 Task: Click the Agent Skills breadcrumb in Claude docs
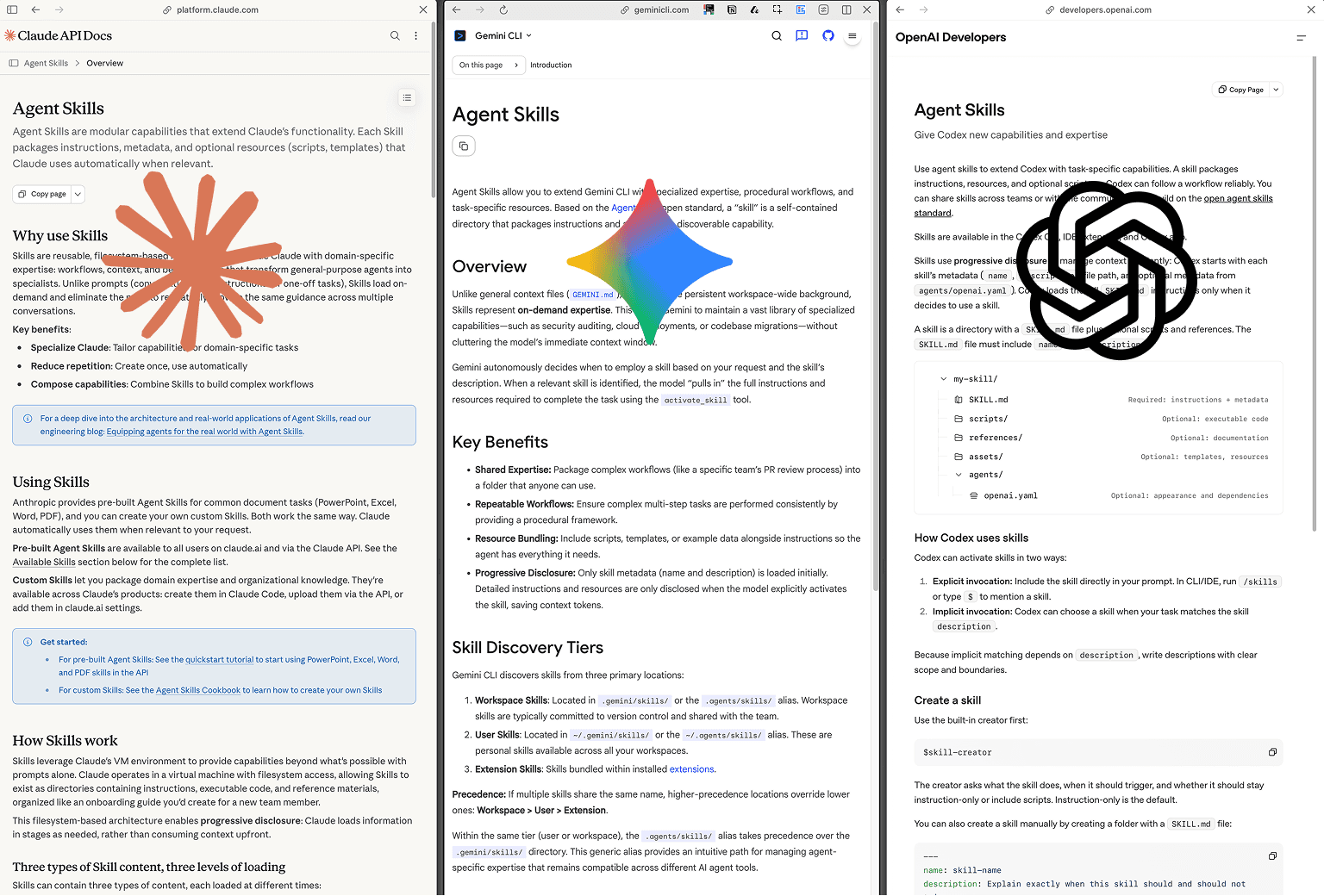[x=46, y=63]
